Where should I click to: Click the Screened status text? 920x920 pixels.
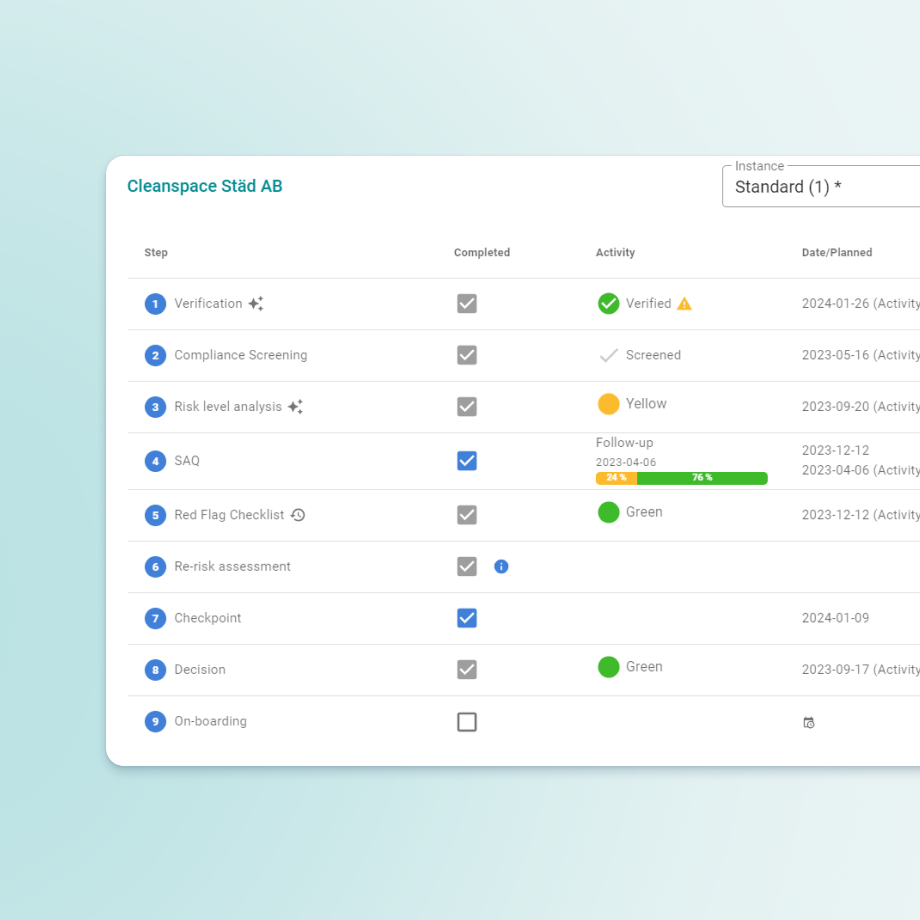pos(653,355)
